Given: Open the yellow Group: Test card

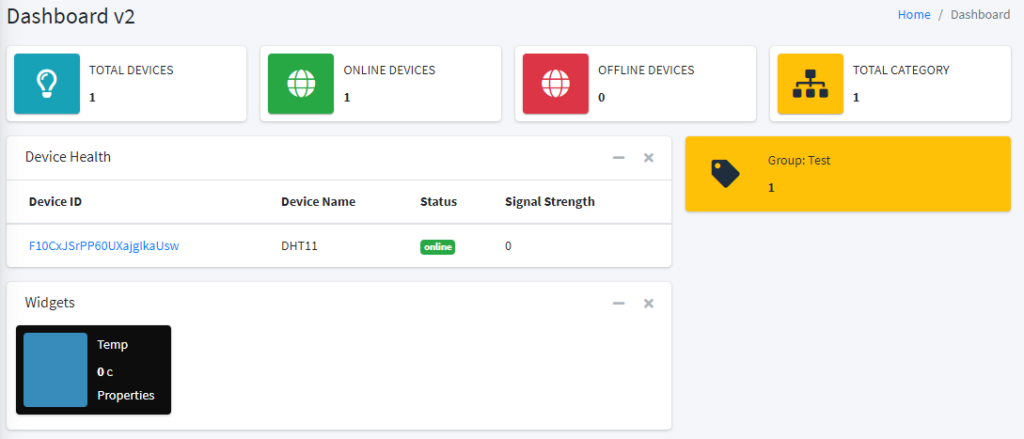Looking at the screenshot, I should pyautogui.click(x=848, y=174).
